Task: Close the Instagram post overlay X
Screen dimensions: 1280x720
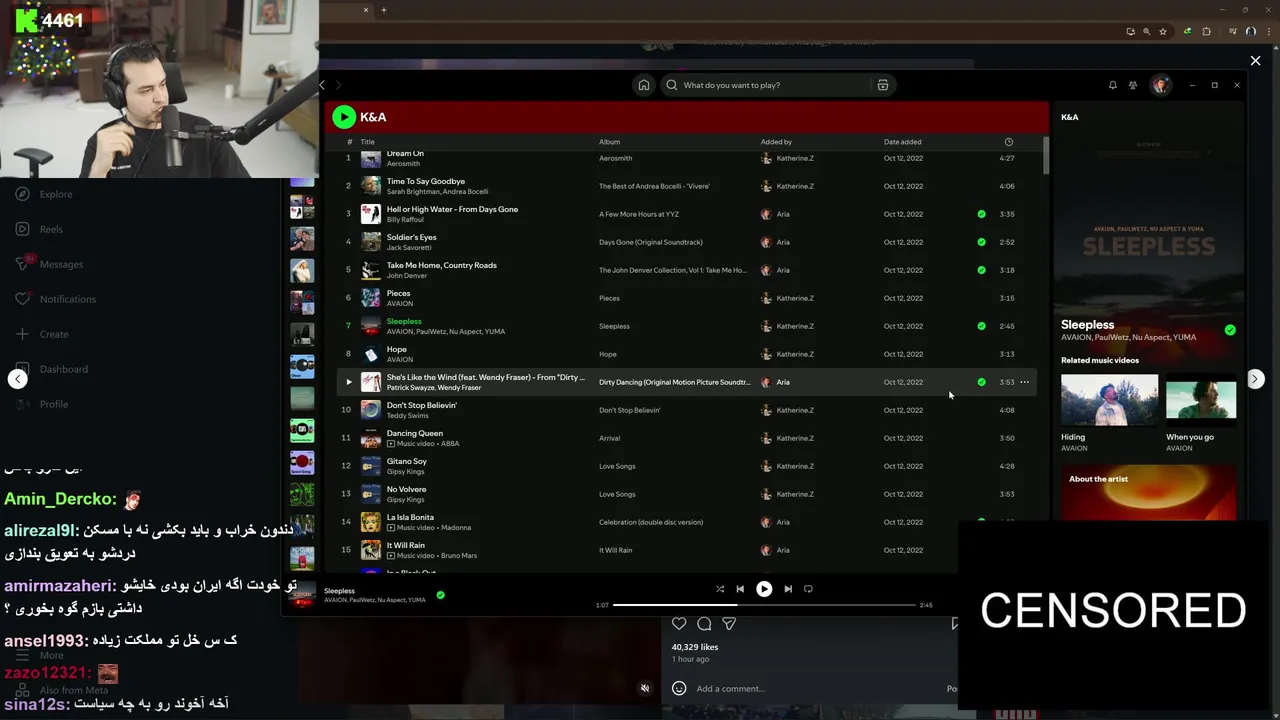Action: (1255, 61)
